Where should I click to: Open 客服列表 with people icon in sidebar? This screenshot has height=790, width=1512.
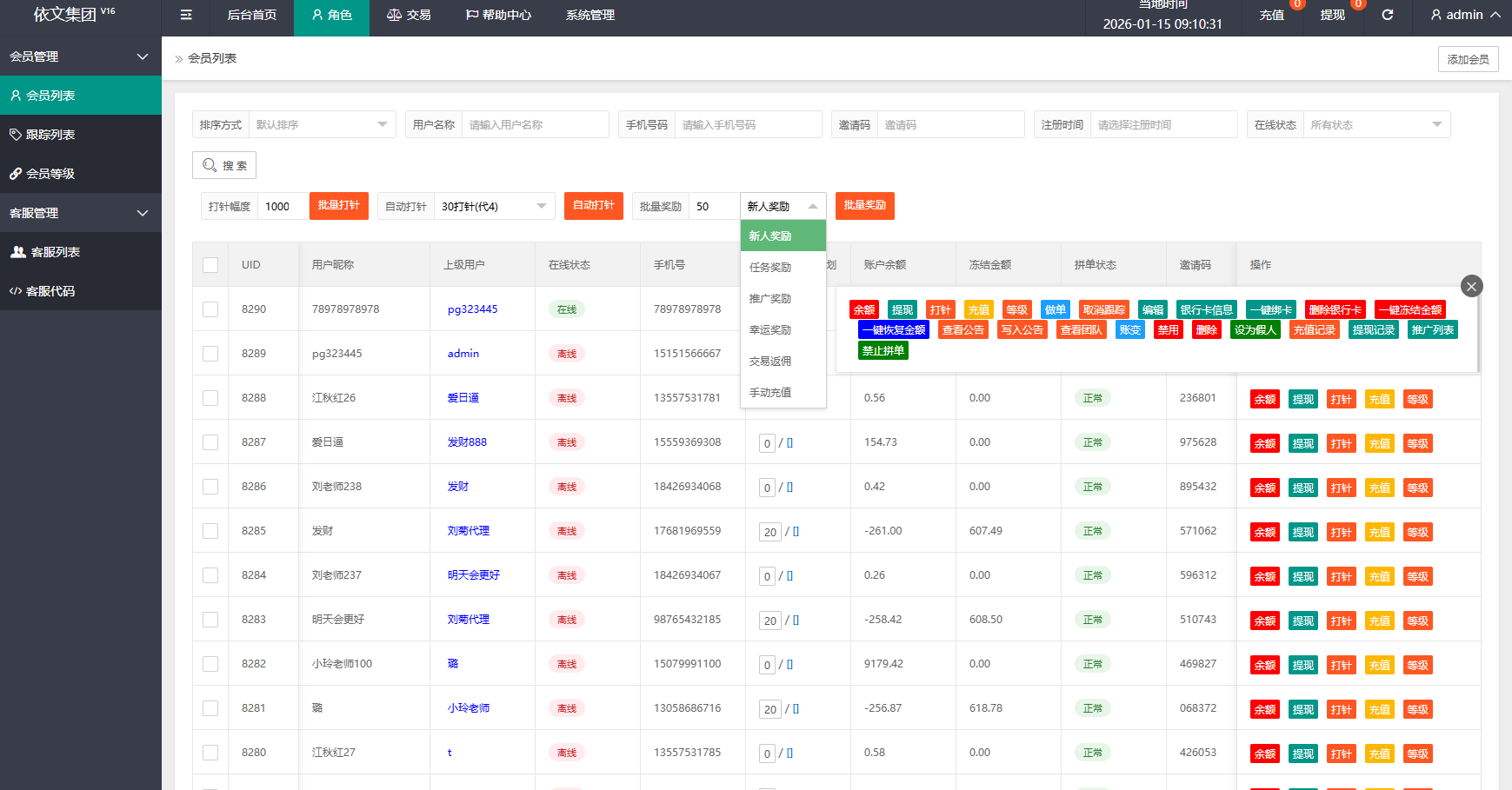[55, 252]
